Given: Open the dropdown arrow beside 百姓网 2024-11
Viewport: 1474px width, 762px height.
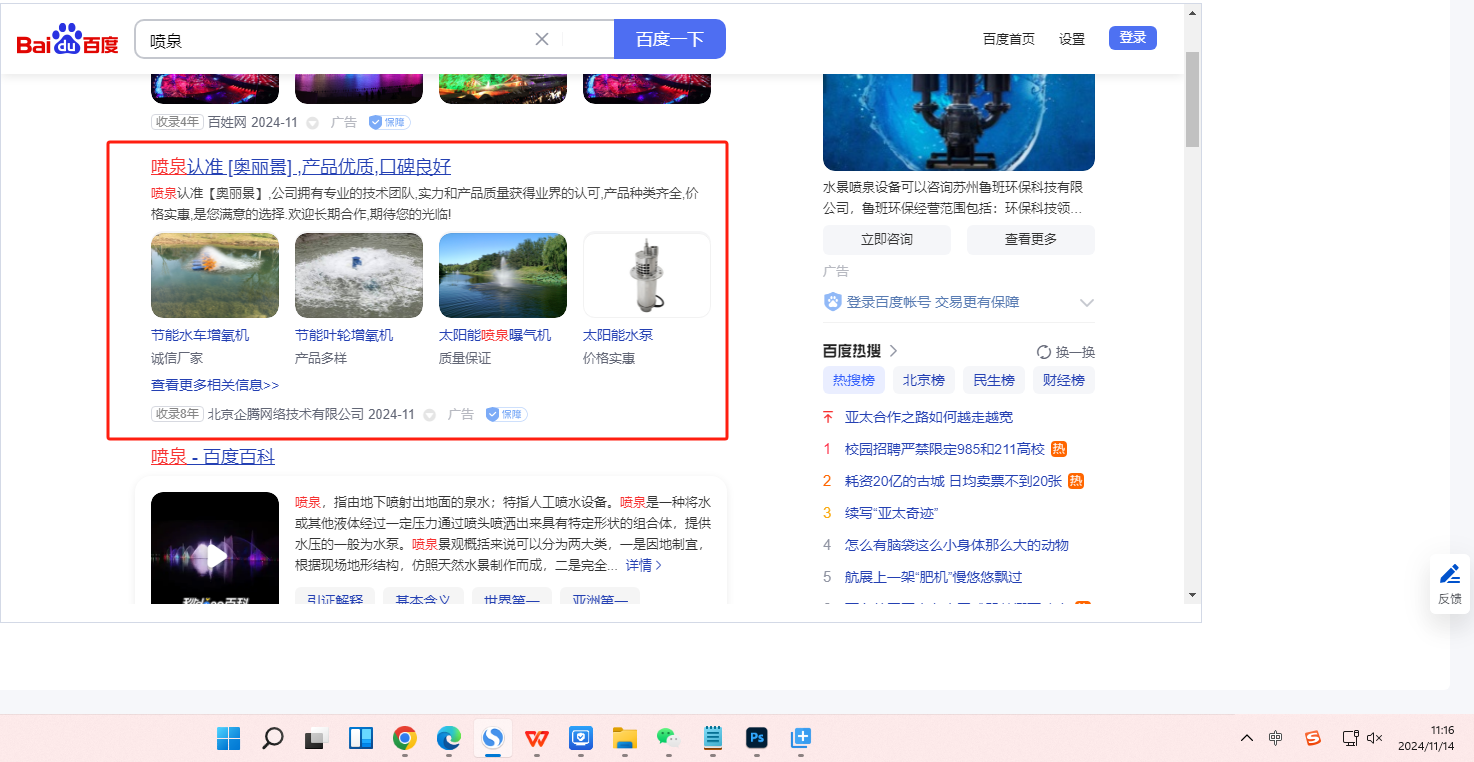Looking at the screenshot, I should coord(312,122).
